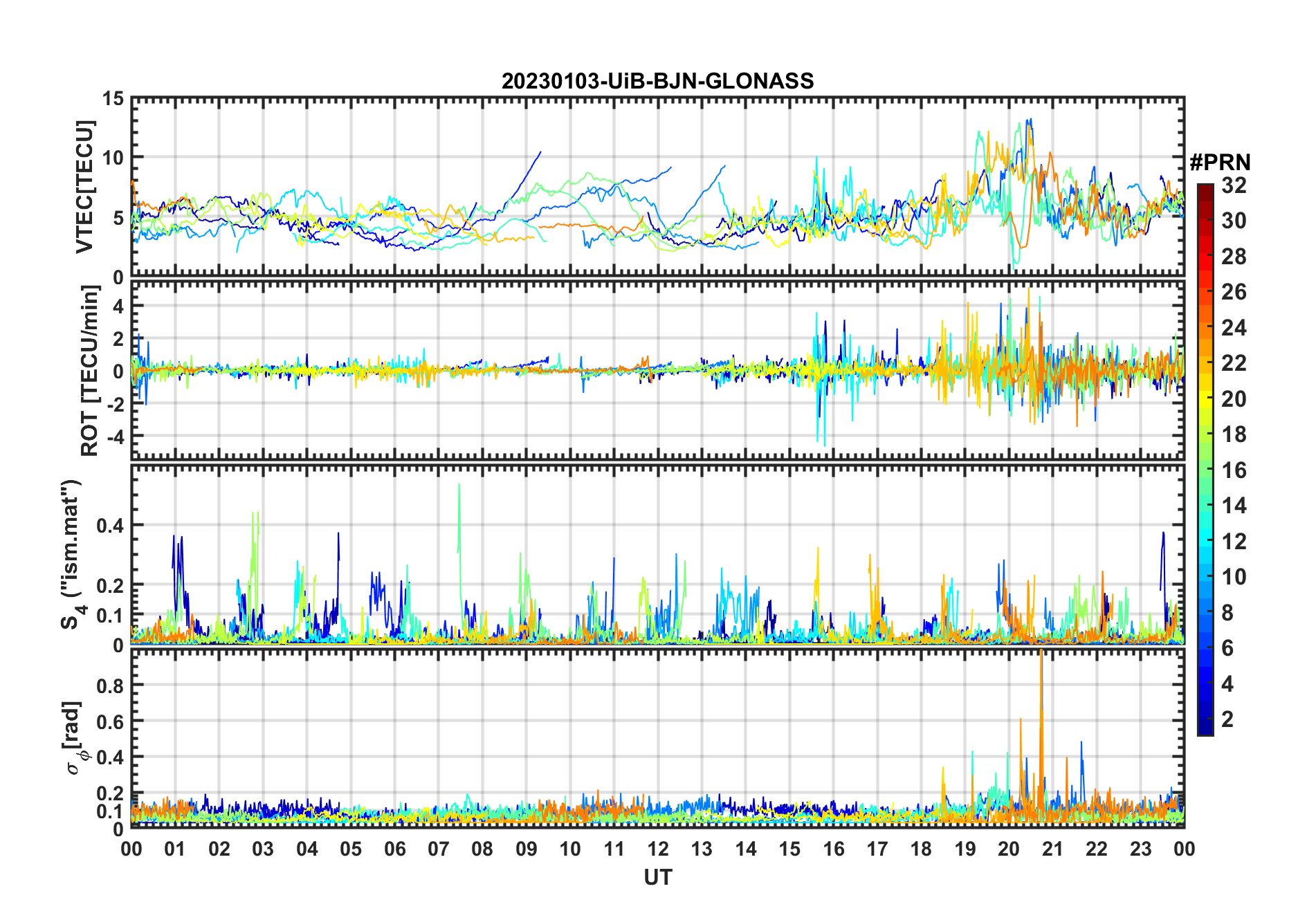This screenshot has height=920, width=1316.
Task: Click colorbar tick label 26
Action: [1234, 291]
